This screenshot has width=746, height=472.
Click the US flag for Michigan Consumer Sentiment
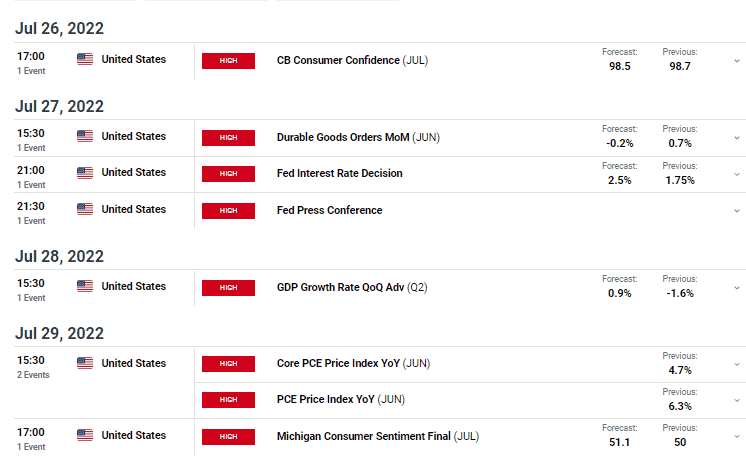pyautogui.click(x=85, y=435)
